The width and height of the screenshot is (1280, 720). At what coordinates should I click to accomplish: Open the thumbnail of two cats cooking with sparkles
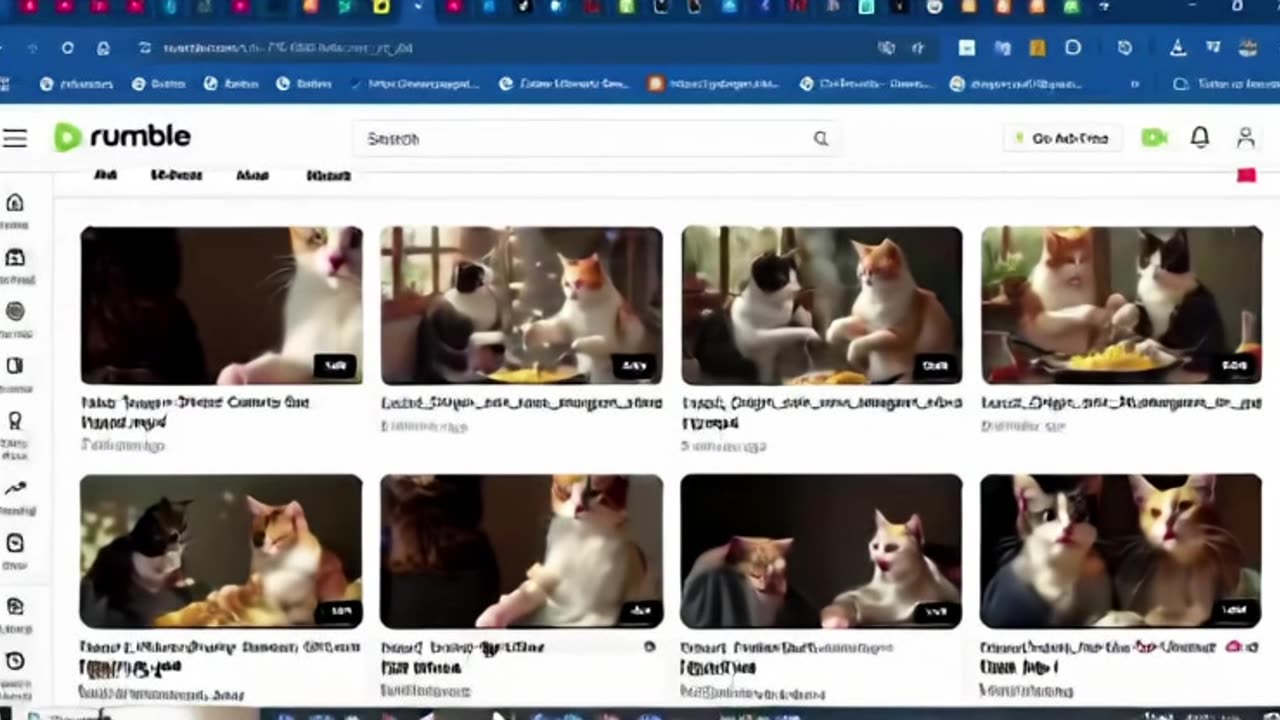coord(521,306)
